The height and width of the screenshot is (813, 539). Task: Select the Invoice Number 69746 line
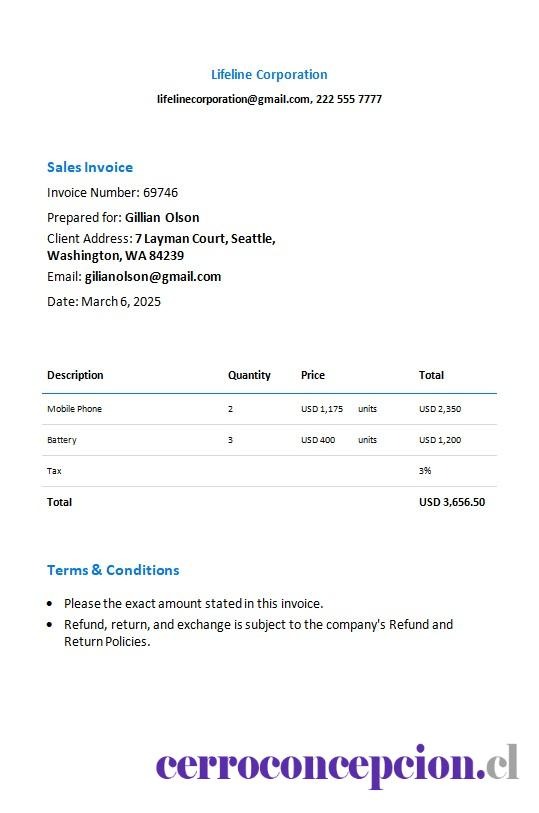click(112, 193)
